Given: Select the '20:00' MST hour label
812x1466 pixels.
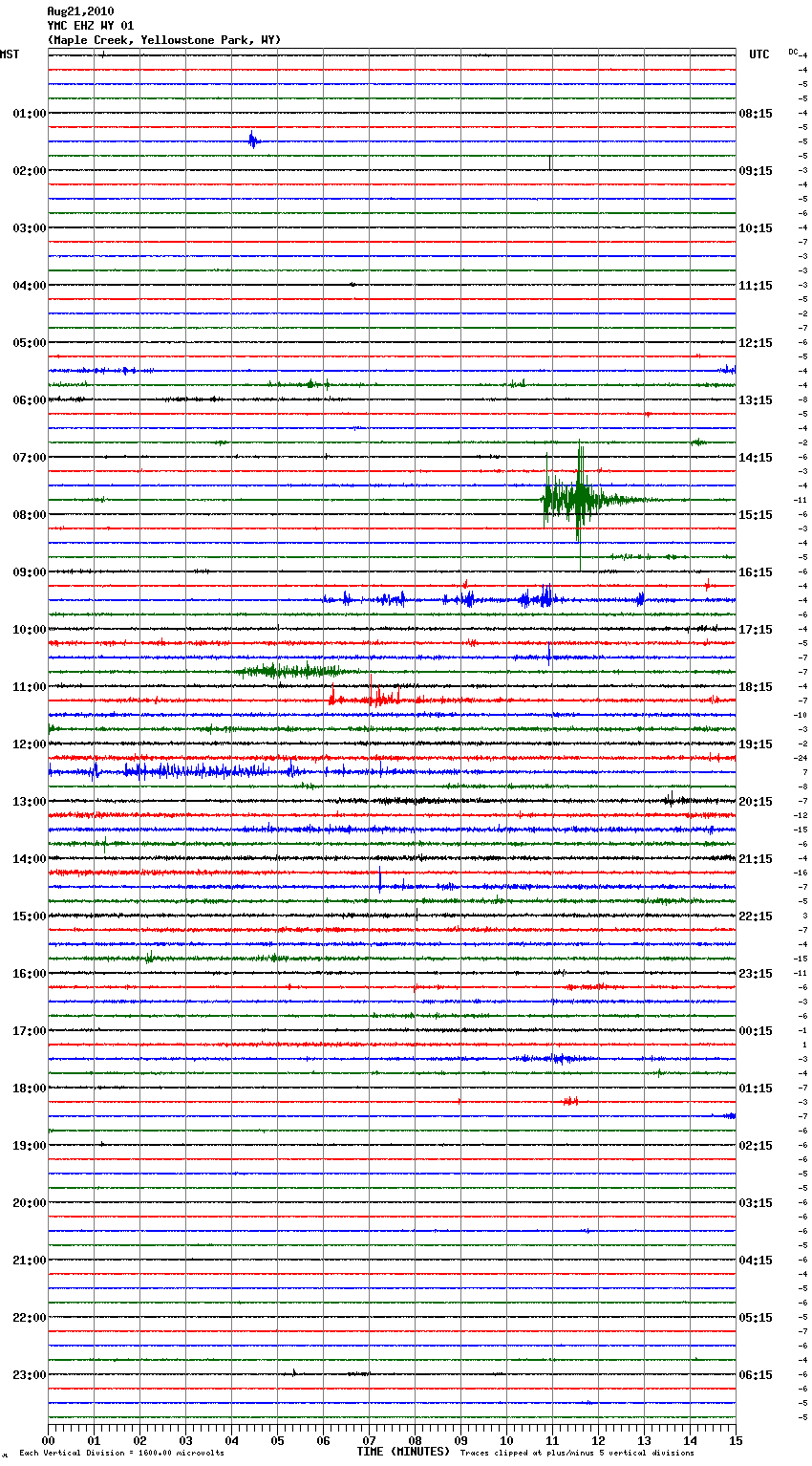Looking at the screenshot, I should click(x=30, y=1203).
